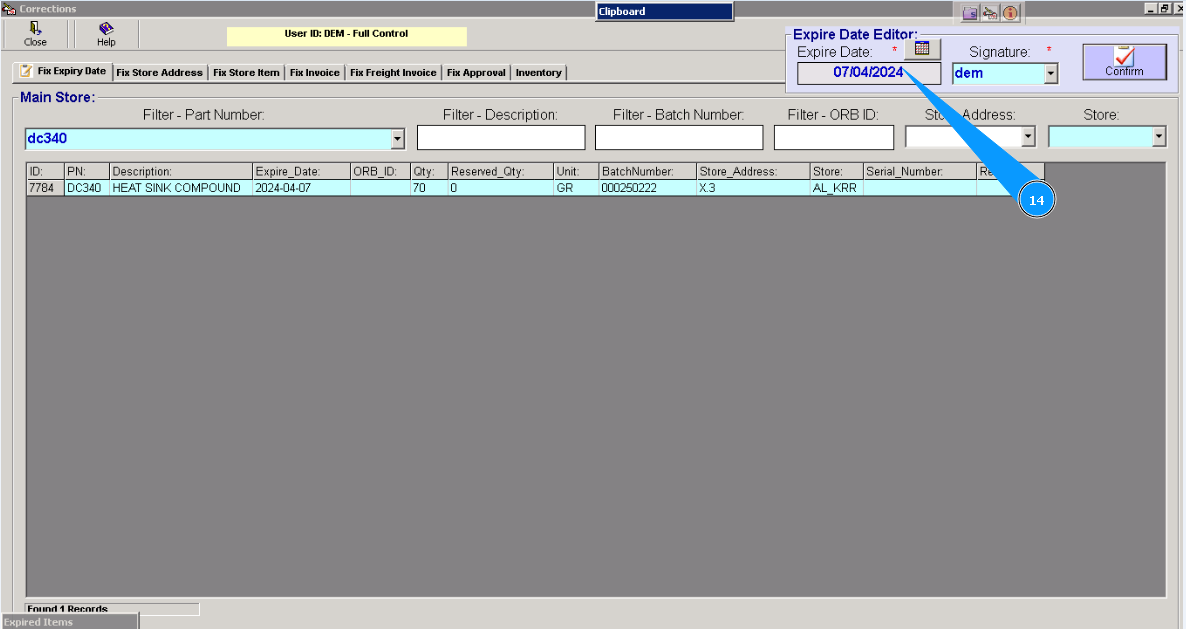Click the batch number cell 000250222

(648, 188)
